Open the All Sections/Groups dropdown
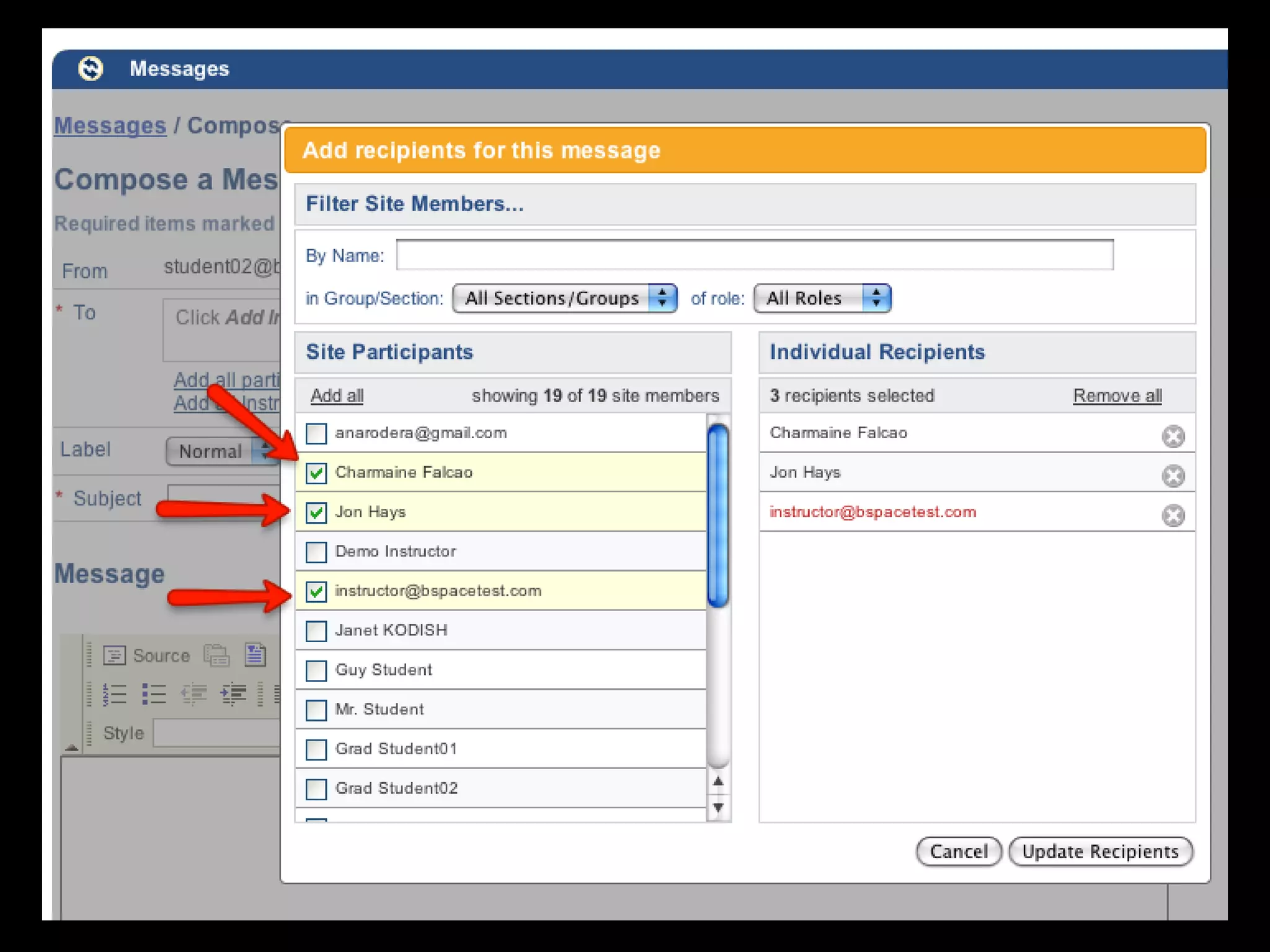The image size is (1270, 952). pyautogui.click(x=564, y=299)
